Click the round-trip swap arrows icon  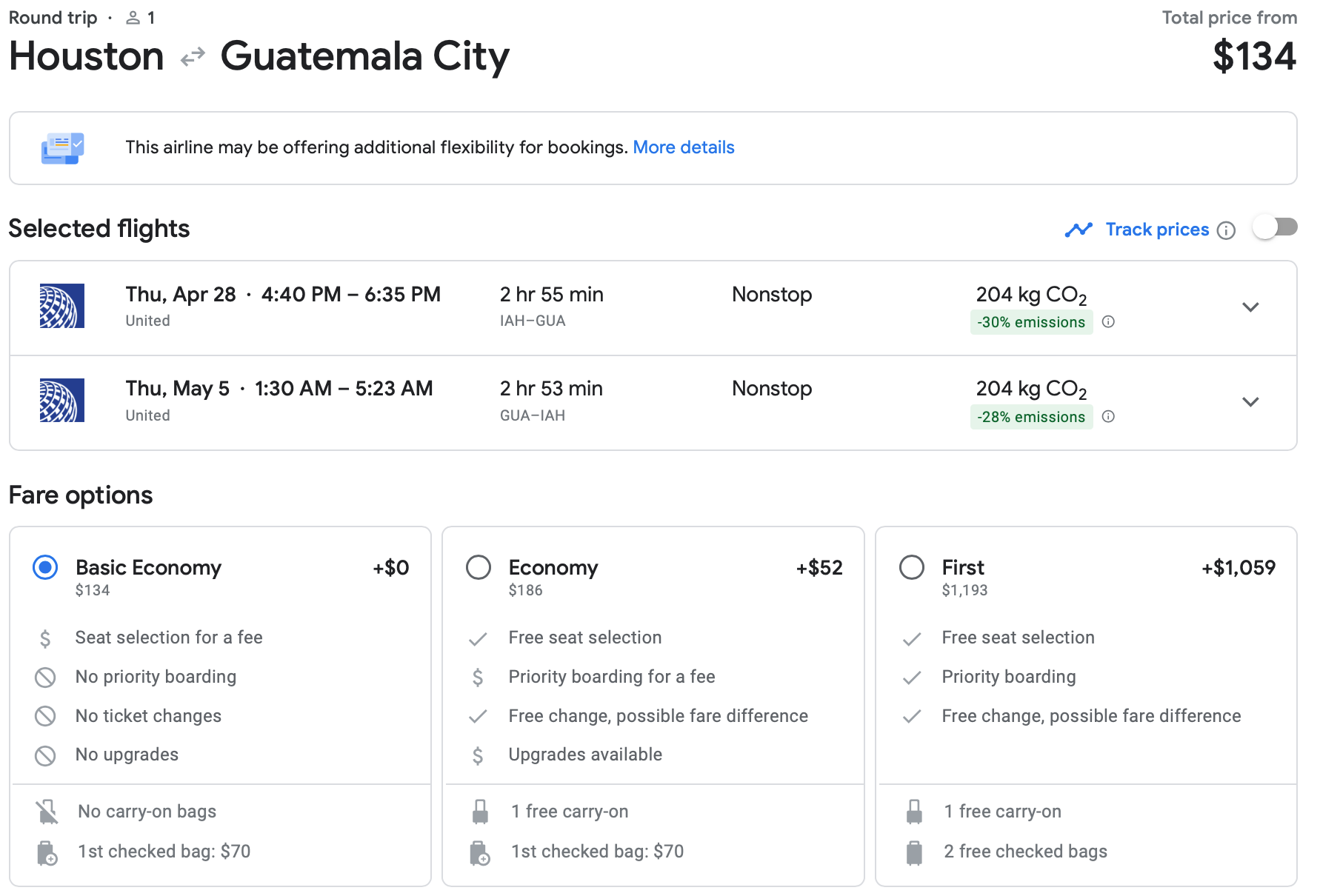(193, 57)
